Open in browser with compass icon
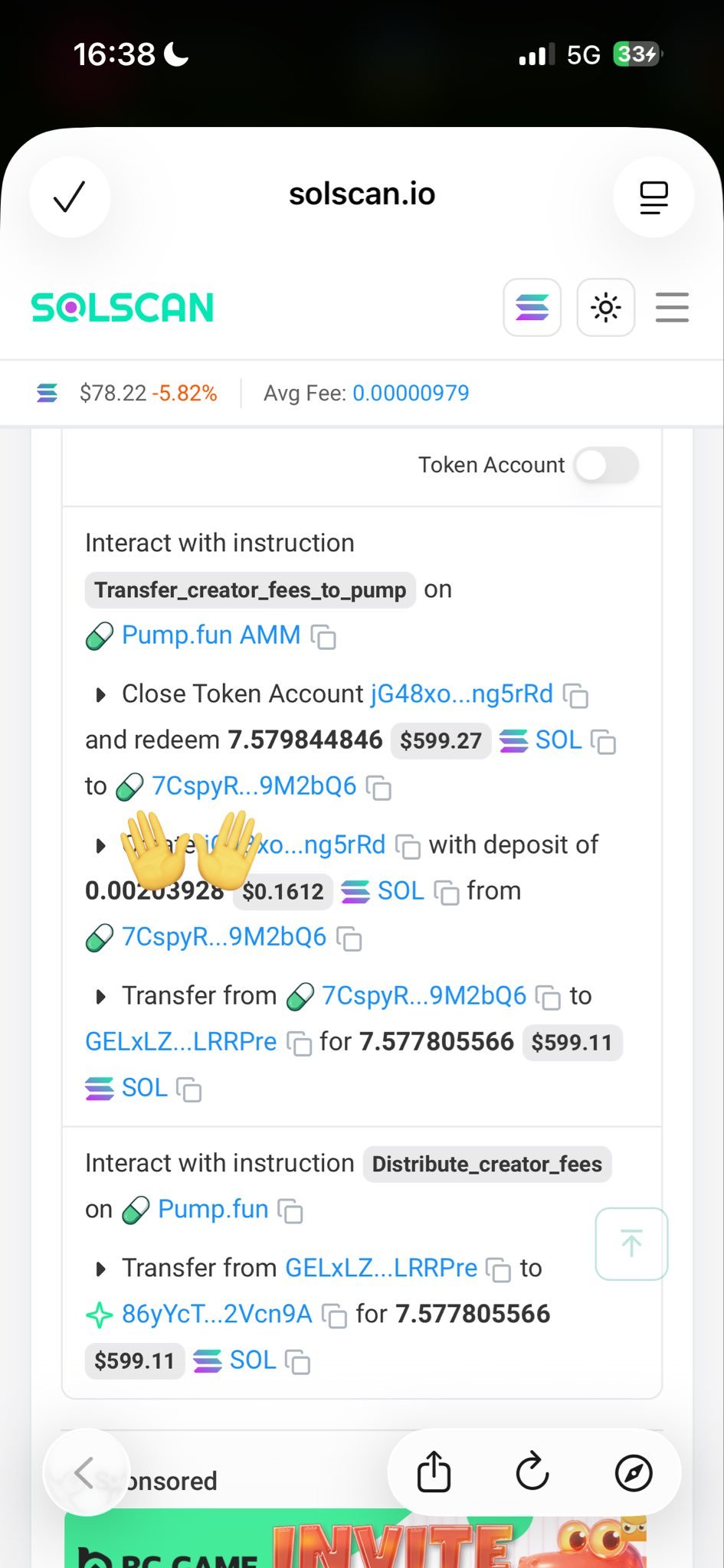The image size is (724, 1568). click(x=634, y=1472)
